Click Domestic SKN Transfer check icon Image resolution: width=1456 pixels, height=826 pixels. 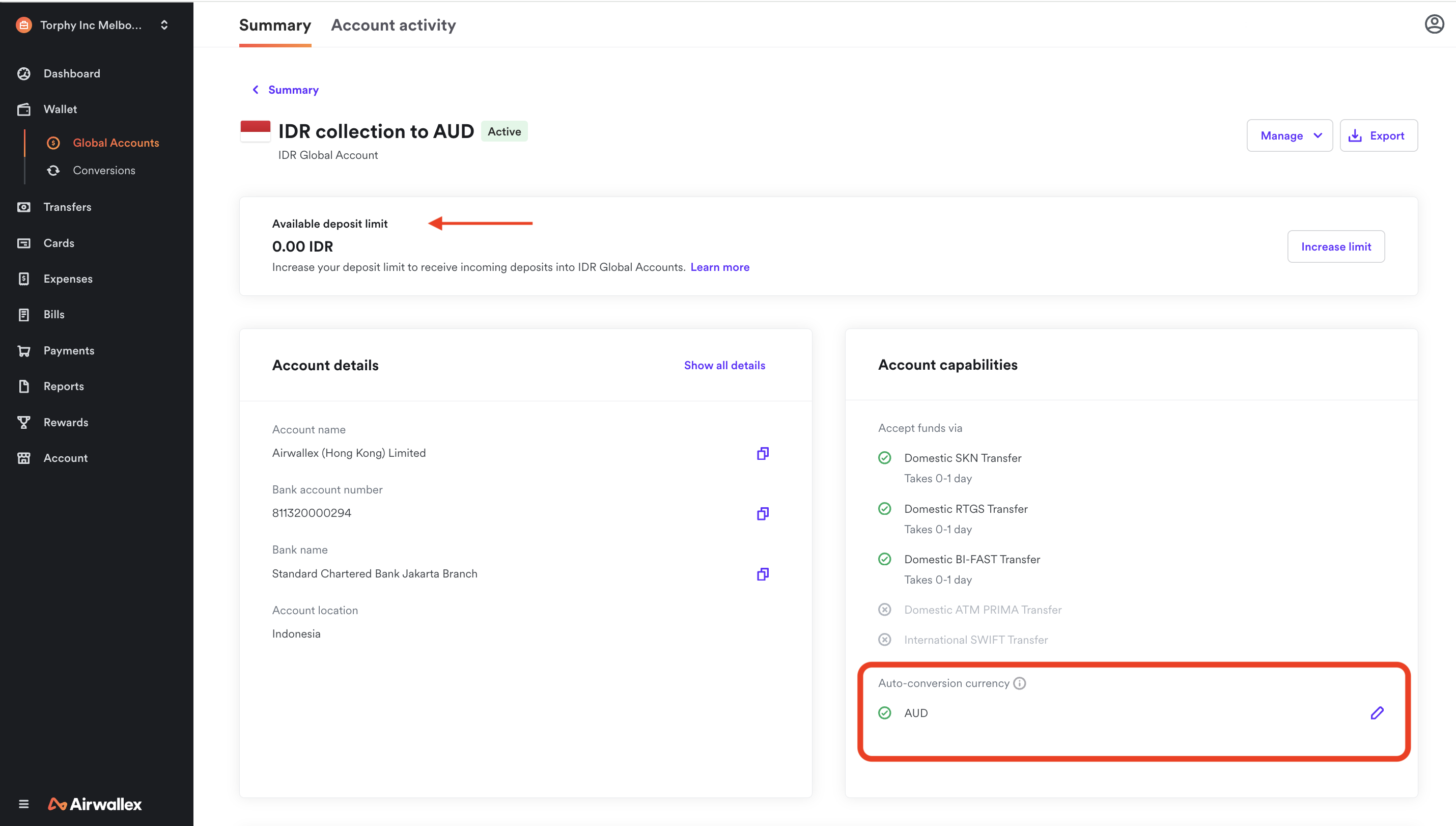click(x=884, y=458)
